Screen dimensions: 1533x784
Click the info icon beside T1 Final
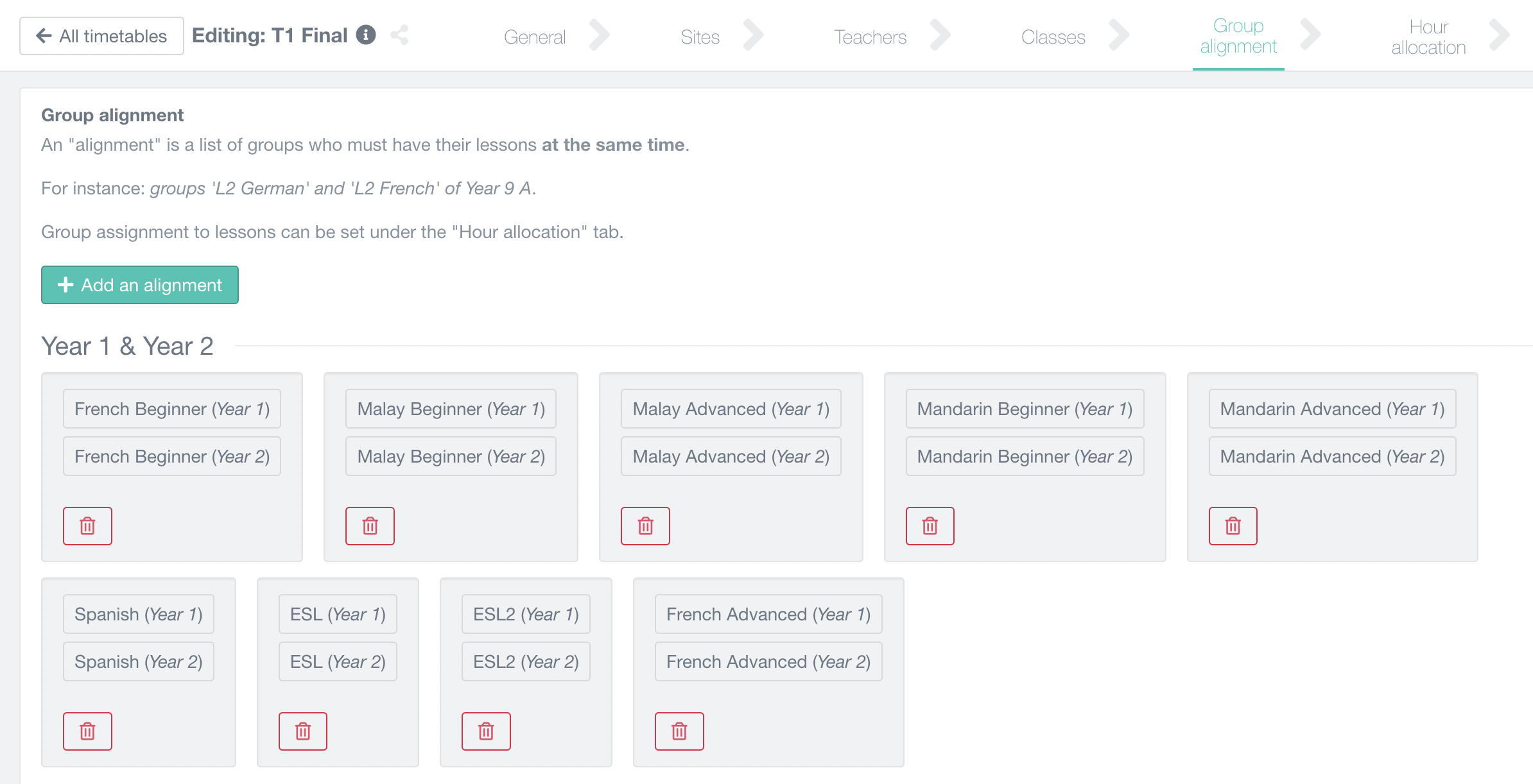click(366, 35)
